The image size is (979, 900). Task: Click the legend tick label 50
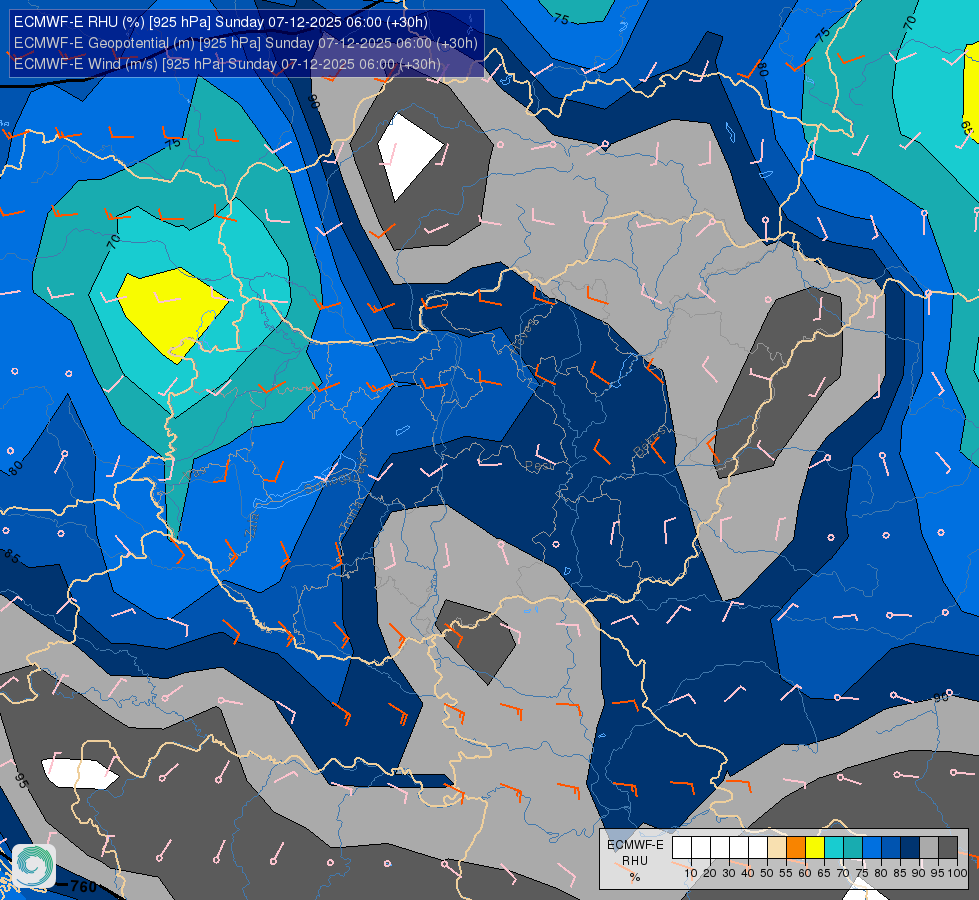pyautogui.click(x=767, y=873)
